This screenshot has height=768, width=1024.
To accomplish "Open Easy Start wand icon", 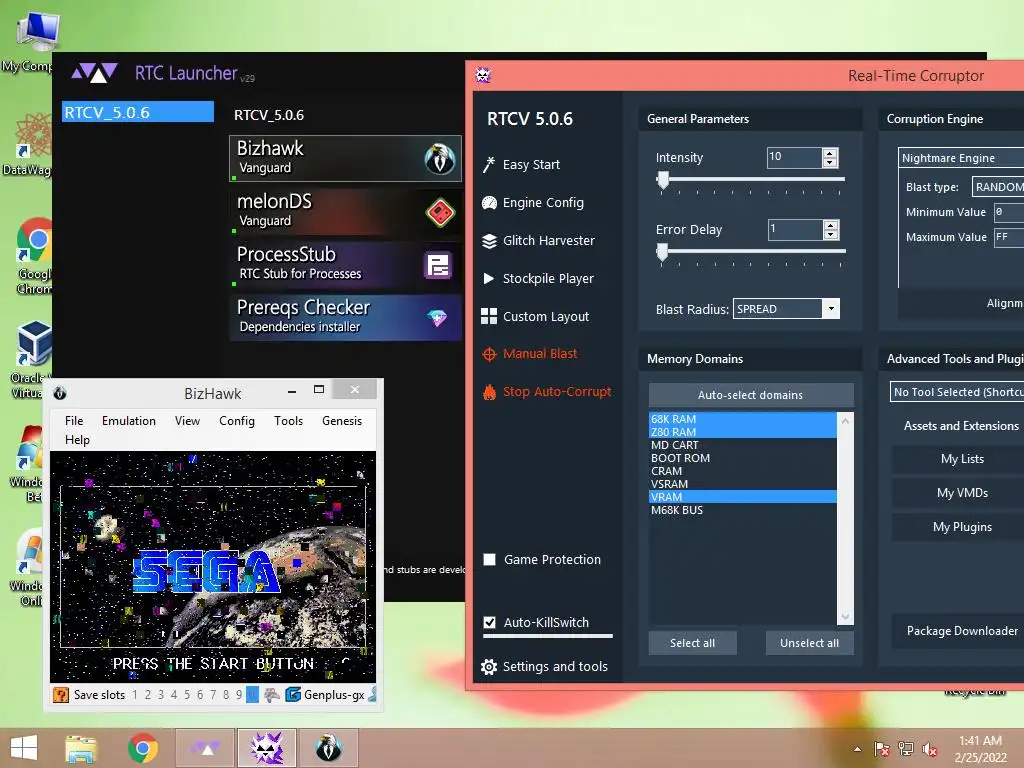I will [x=488, y=164].
